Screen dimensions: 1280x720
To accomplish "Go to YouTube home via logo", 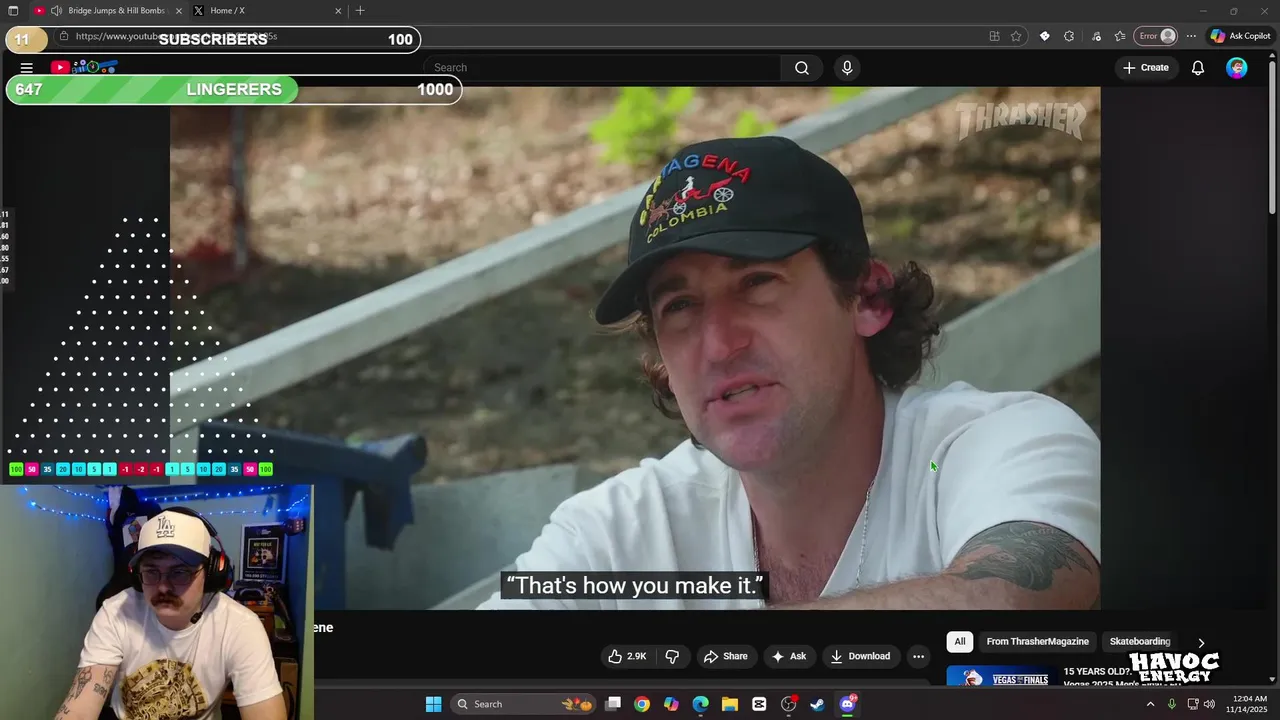I will [85, 68].
